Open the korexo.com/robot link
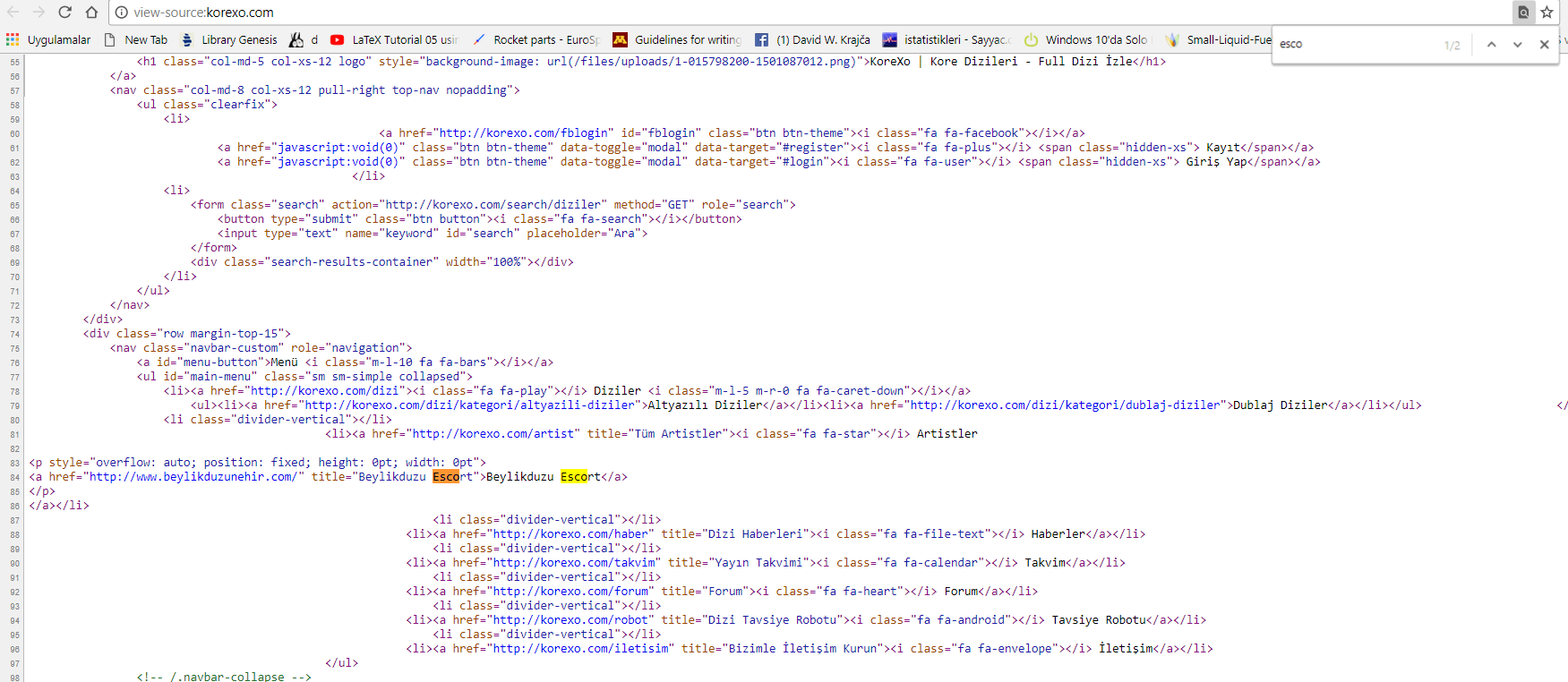The height and width of the screenshot is (682, 1568). (570, 619)
